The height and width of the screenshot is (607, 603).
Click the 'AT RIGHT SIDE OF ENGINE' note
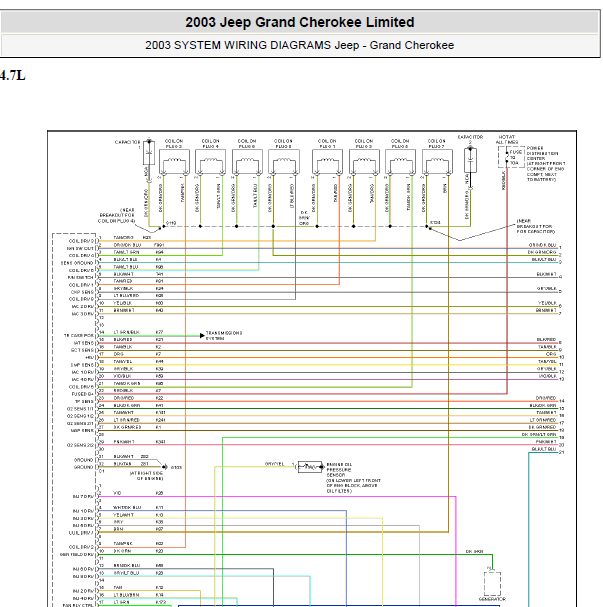(146, 476)
